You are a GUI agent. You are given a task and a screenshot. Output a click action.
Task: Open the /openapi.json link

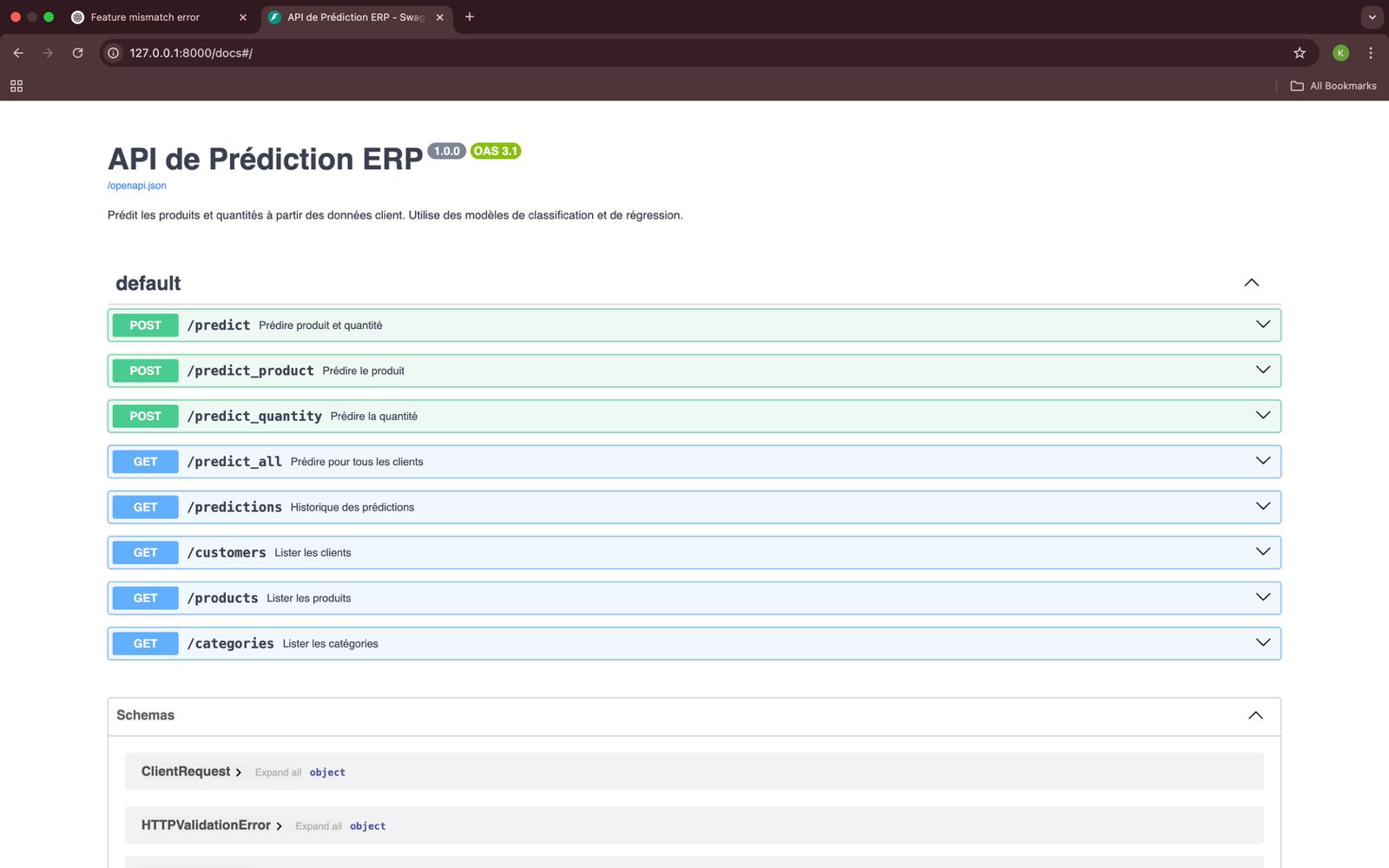[135, 185]
